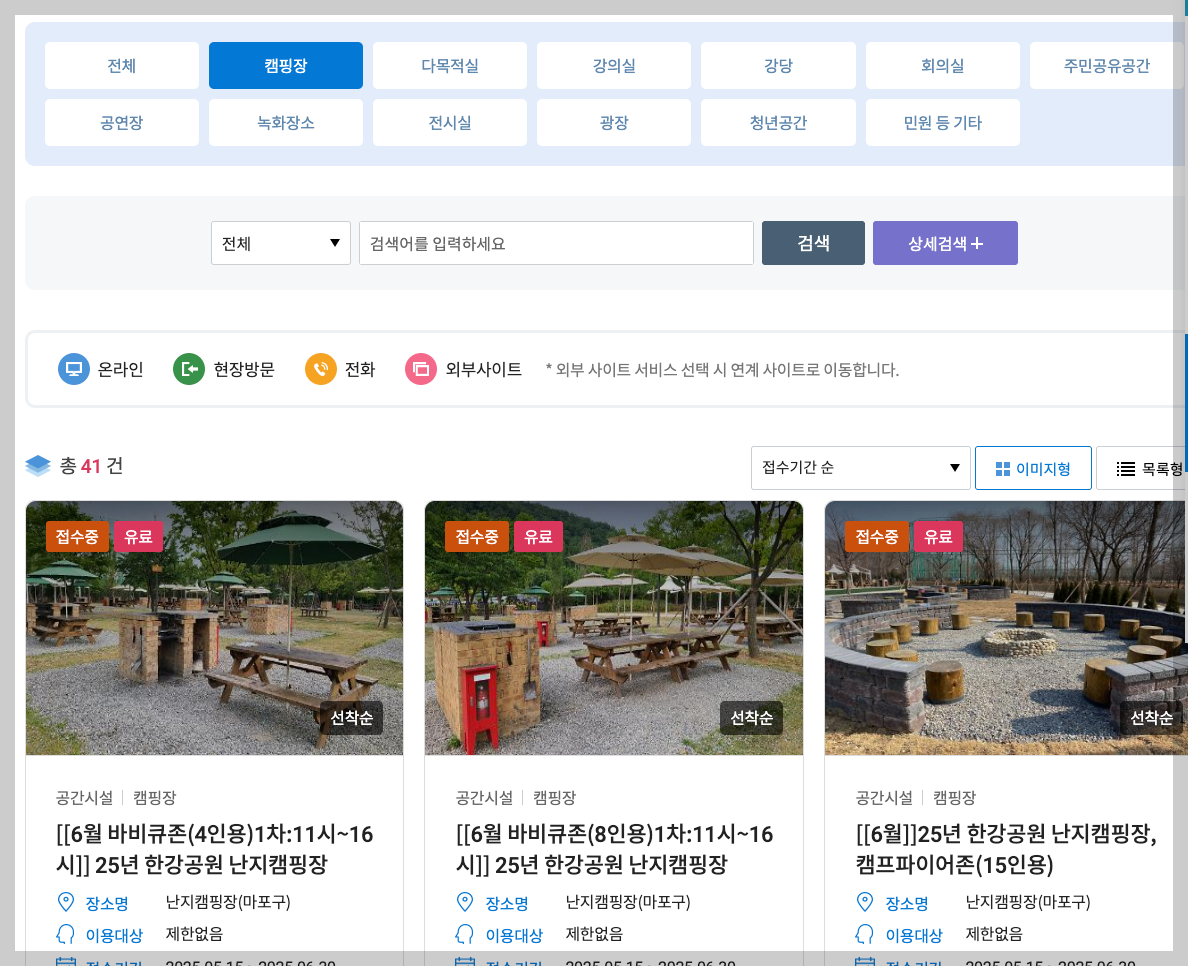Click location pin icon on 캠프파이어존 card
Viewport: 1188px width, 966px height.
pyautogui.click(x=864, y=902)
